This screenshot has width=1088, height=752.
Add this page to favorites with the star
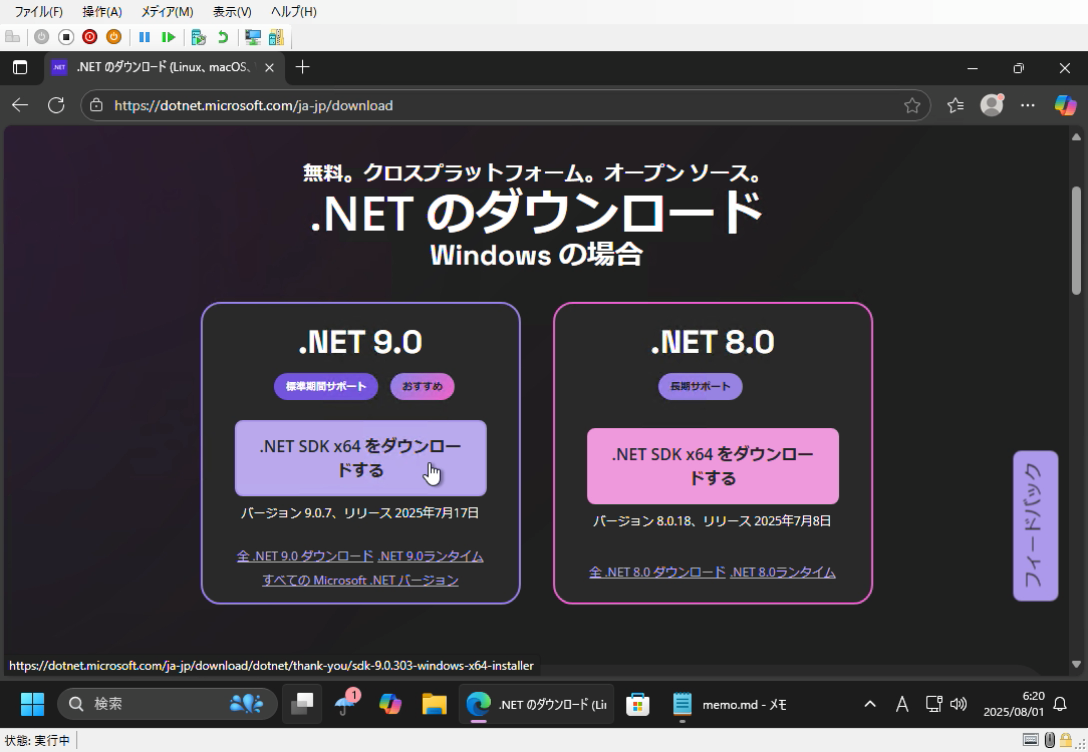tap(912, 105)
